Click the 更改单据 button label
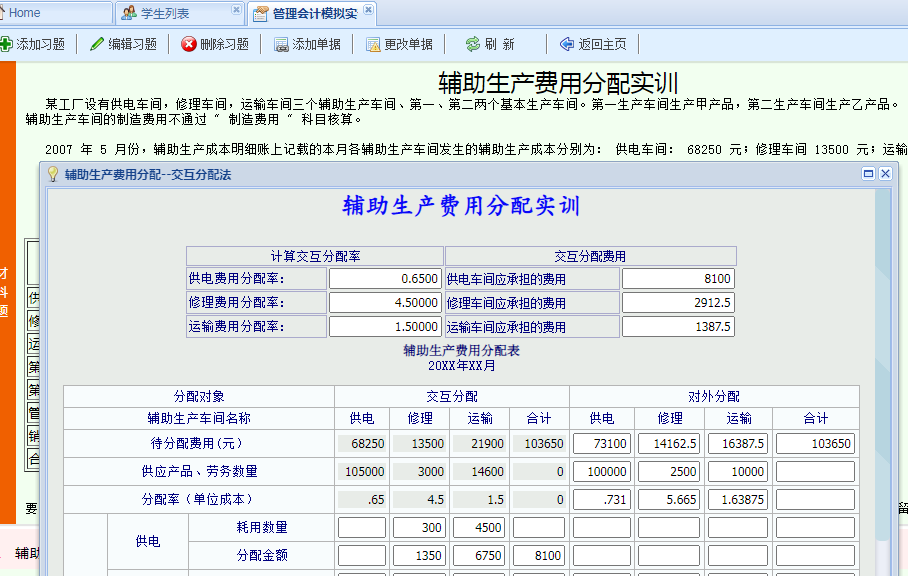 408,44
